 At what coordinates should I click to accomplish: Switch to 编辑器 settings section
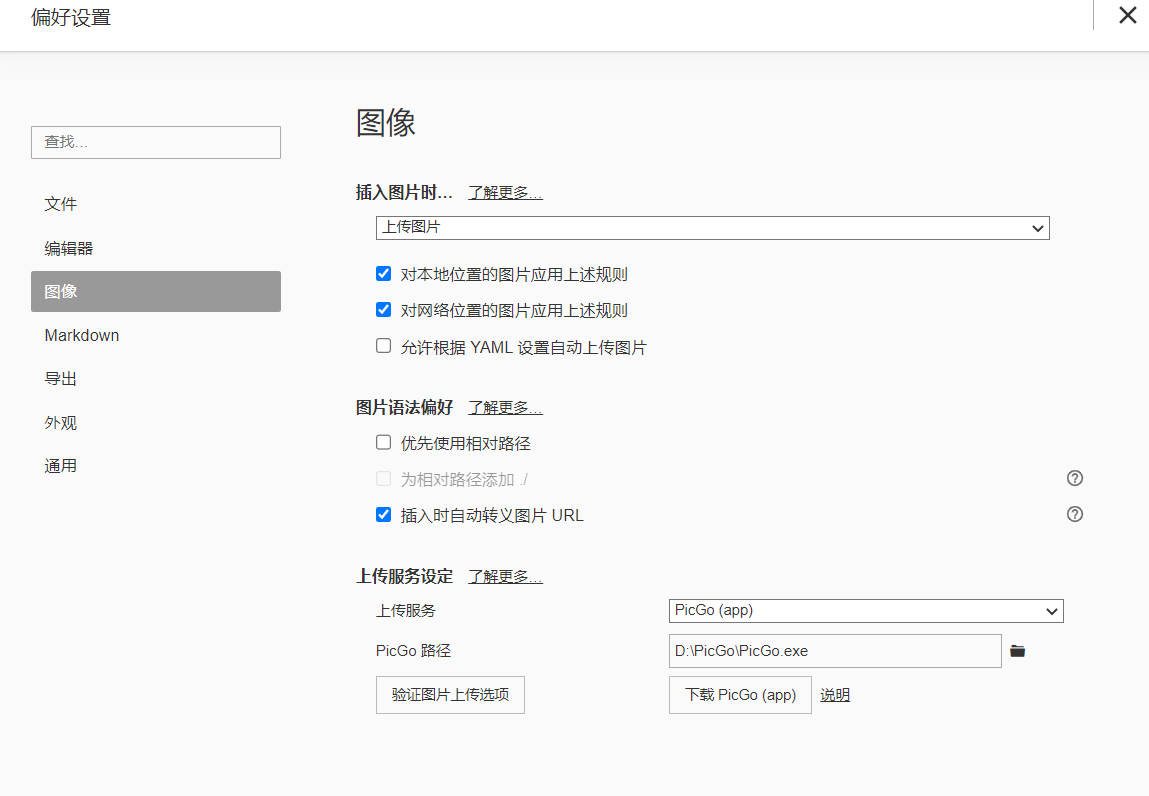tap(69, 248)
